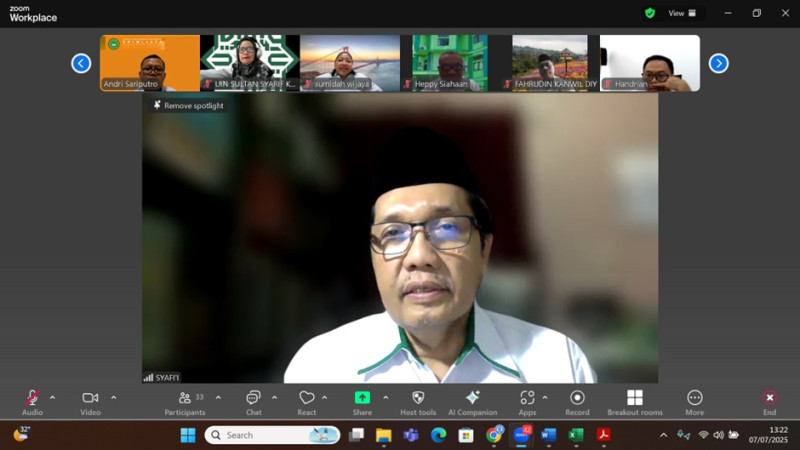Expand audio options caret beside Audio

(52, 397)
